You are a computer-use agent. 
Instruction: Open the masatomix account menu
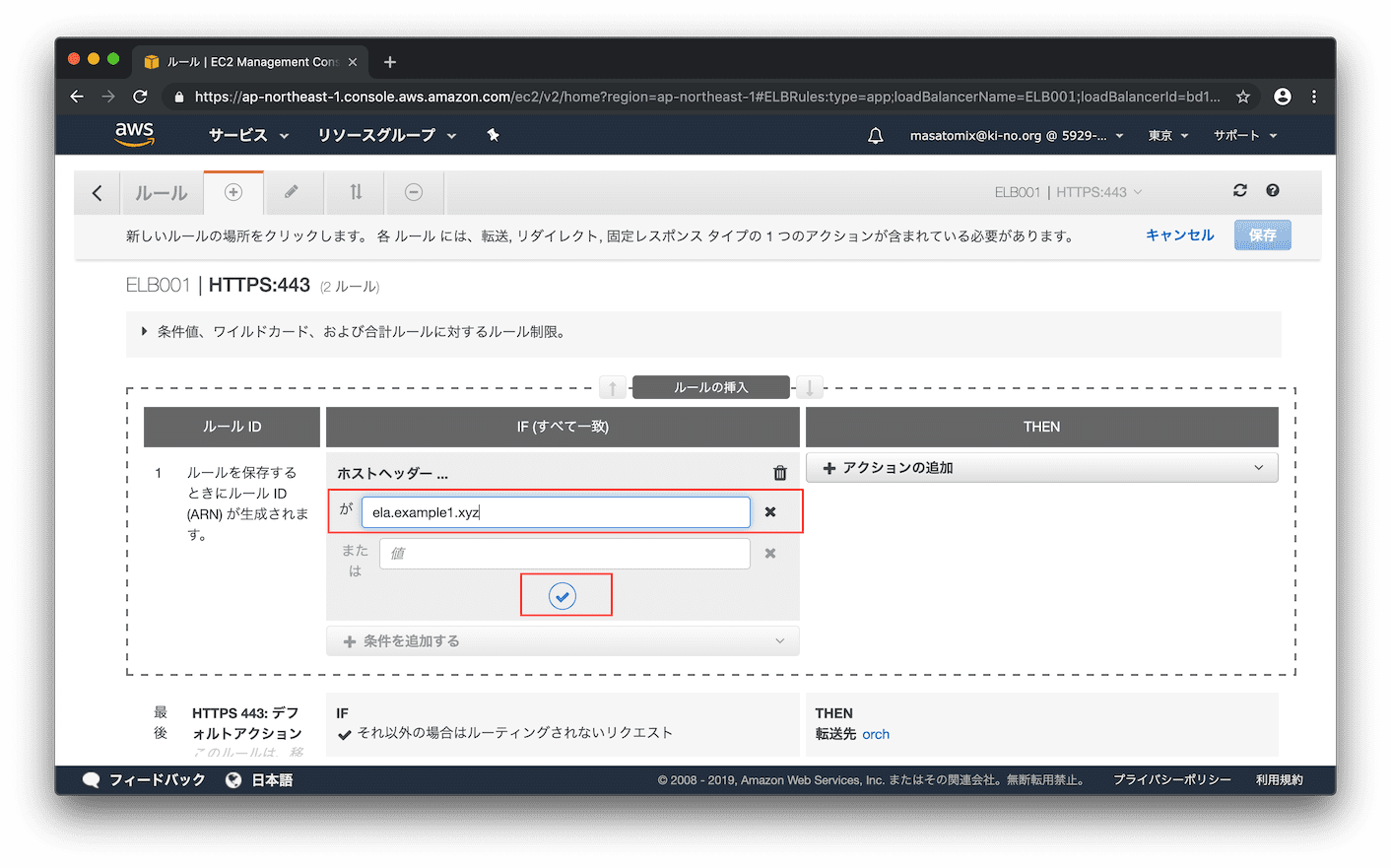pos(1017,136)
